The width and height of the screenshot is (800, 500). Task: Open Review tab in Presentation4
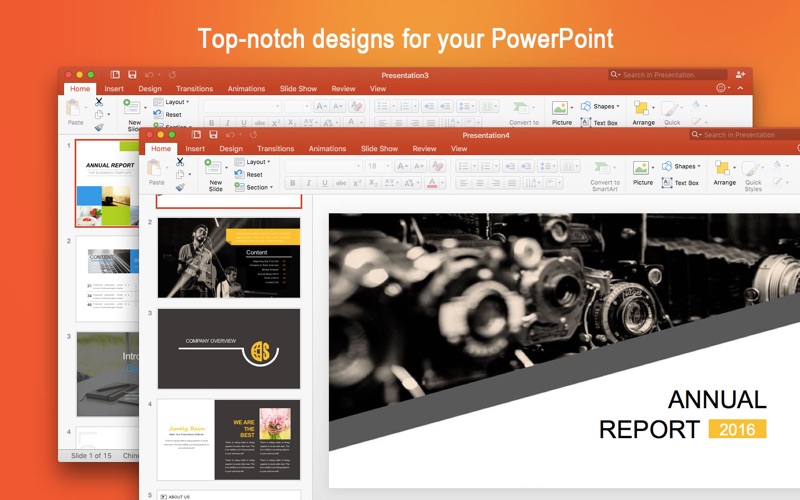(x=424, y=148)
